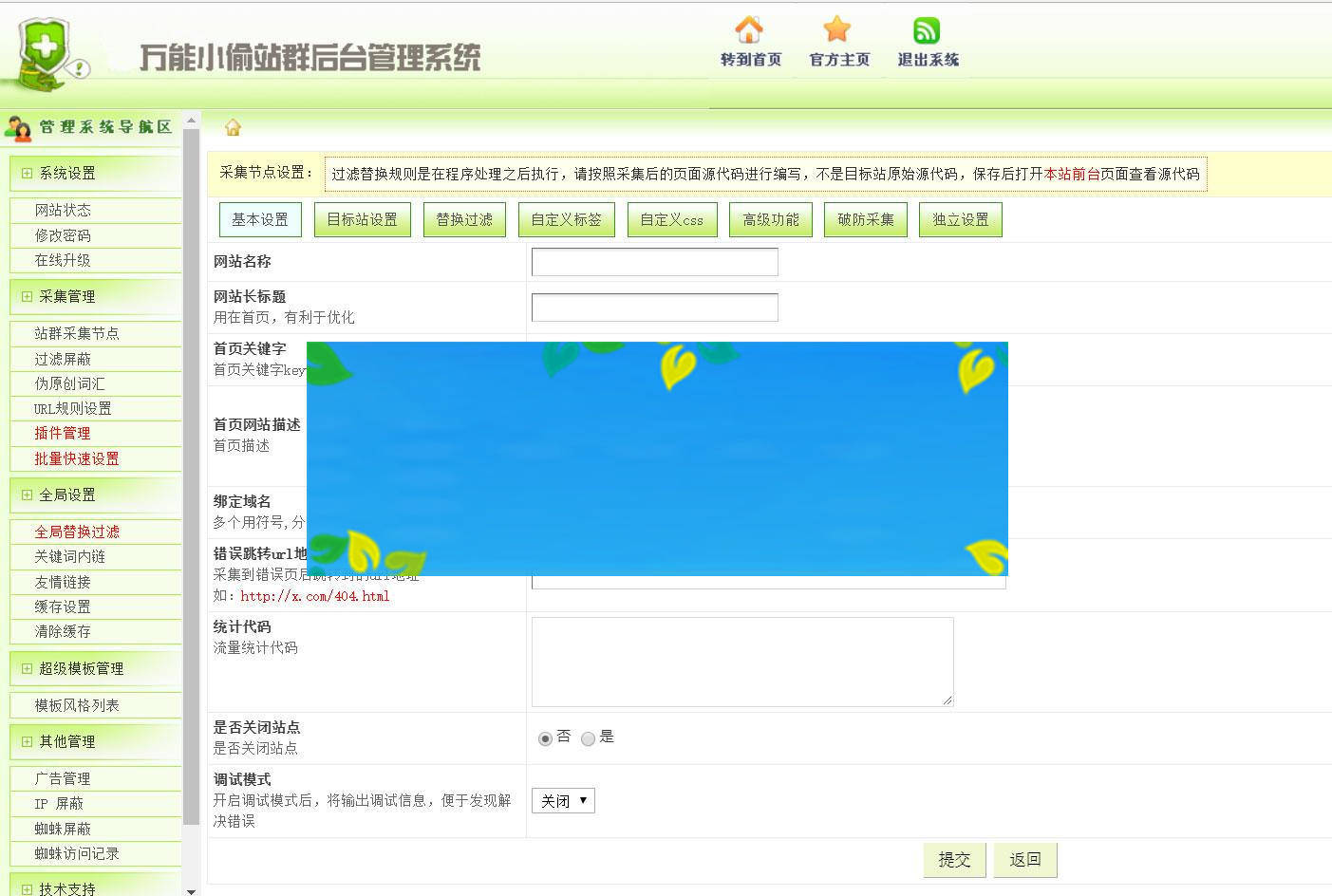The image size is (1332, 896).
Task: Select the 否 radio button
Action: coord(543,737)
